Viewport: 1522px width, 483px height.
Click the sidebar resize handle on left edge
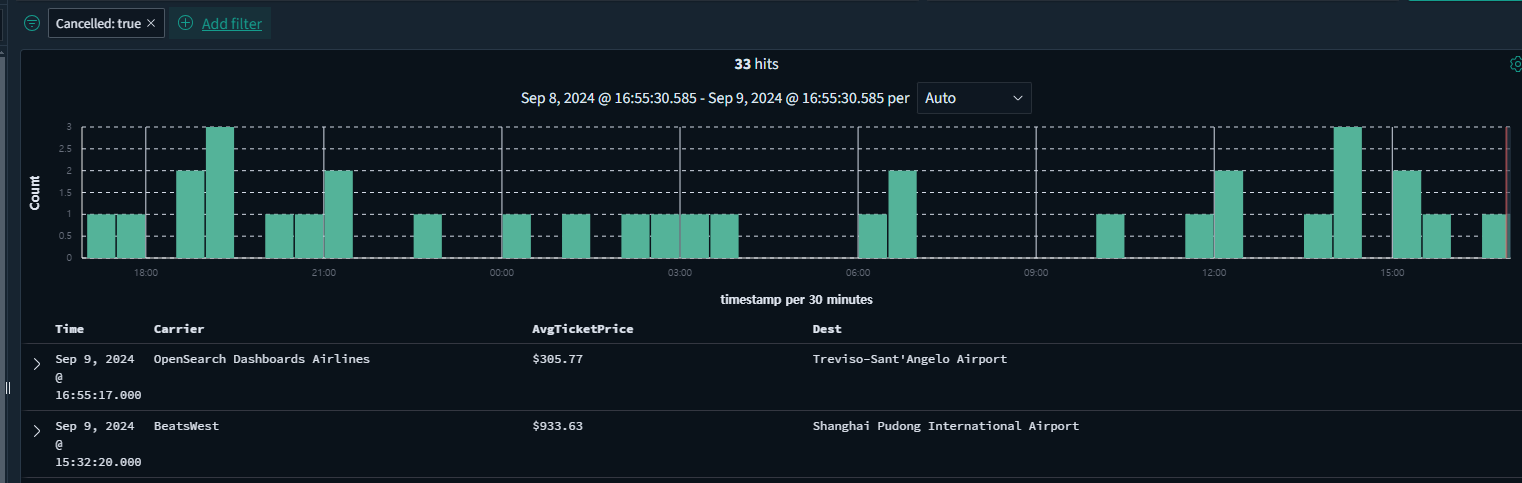(x=8, y=388)
